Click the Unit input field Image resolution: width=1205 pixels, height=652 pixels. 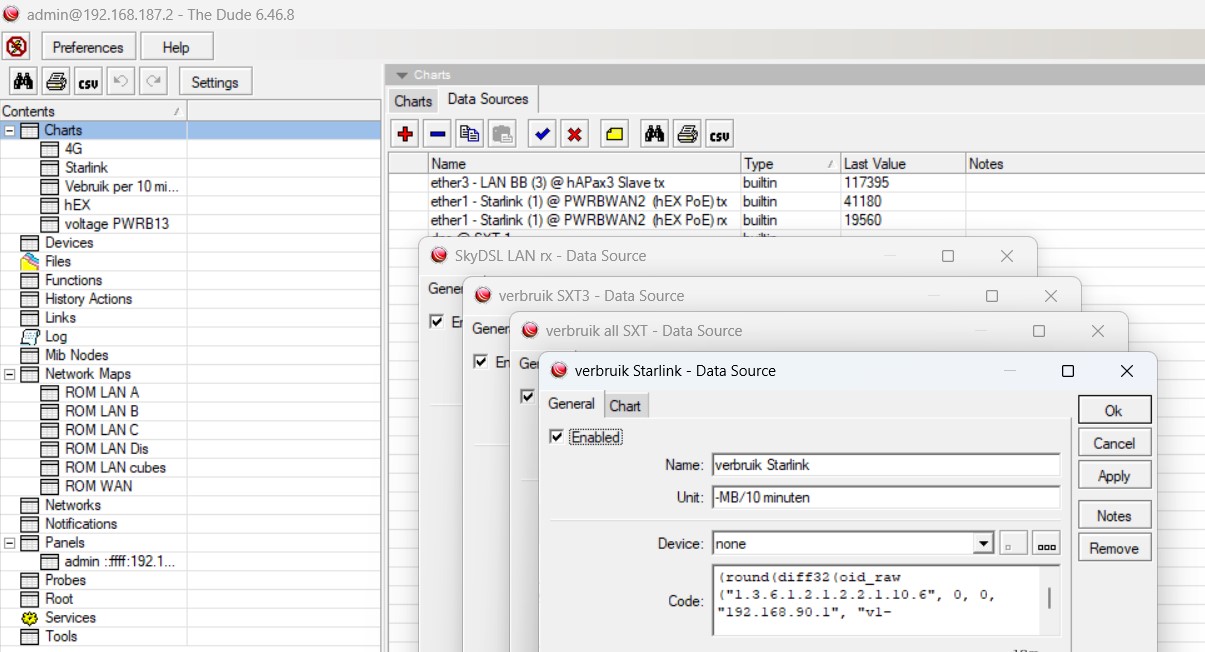[885, 497]
